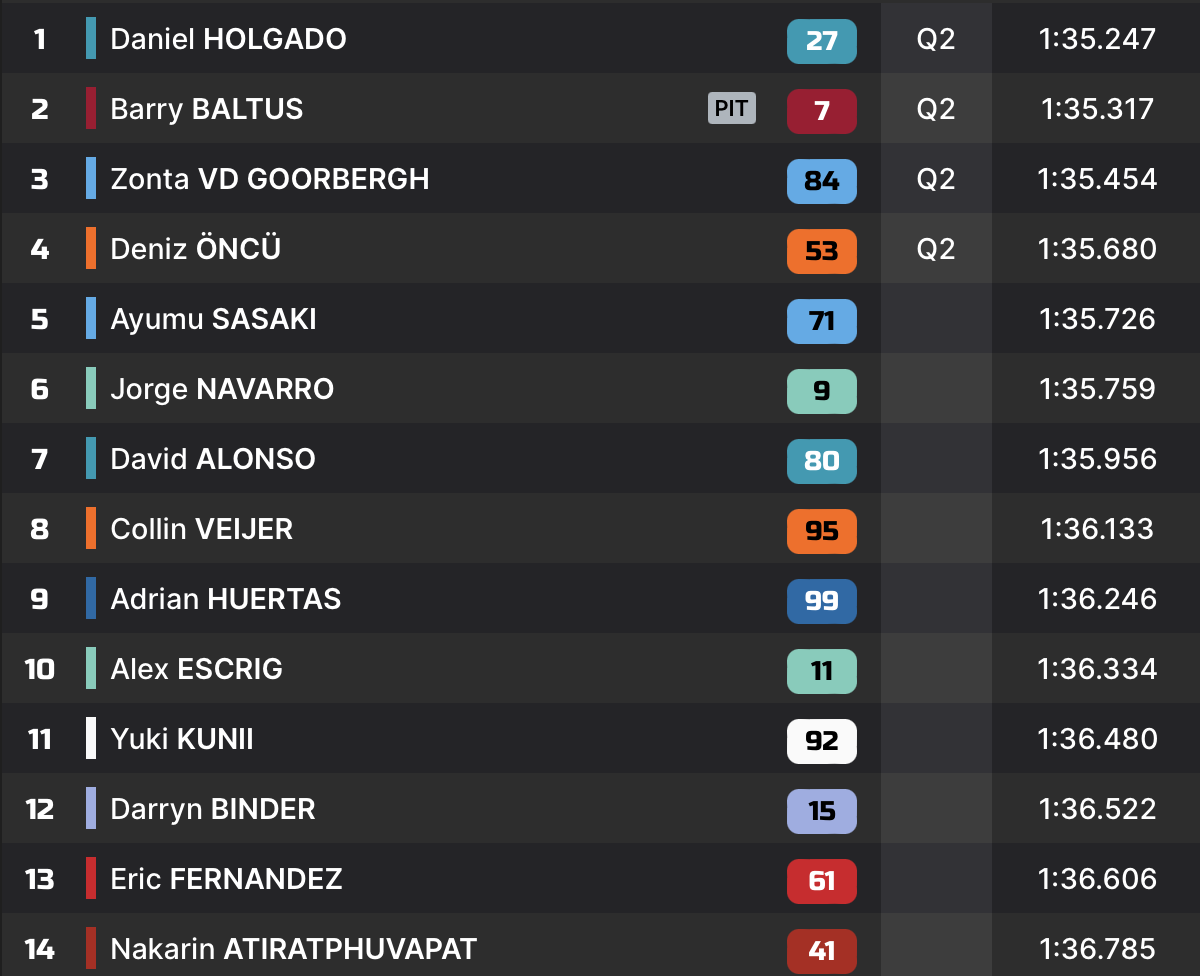Click the 1:35.247 lap time

(1097, 39)
